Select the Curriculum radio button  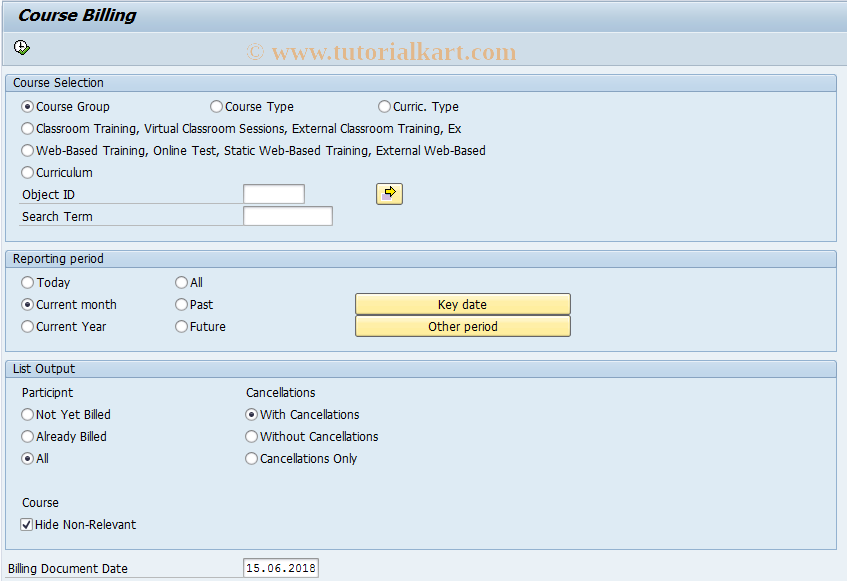click(x=27, y=173)
